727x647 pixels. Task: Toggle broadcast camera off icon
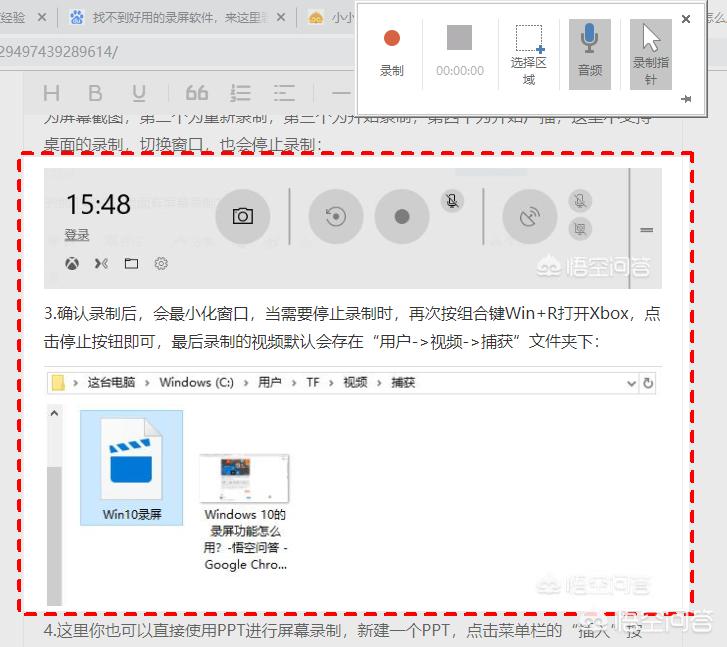click(x=580, y=229)
